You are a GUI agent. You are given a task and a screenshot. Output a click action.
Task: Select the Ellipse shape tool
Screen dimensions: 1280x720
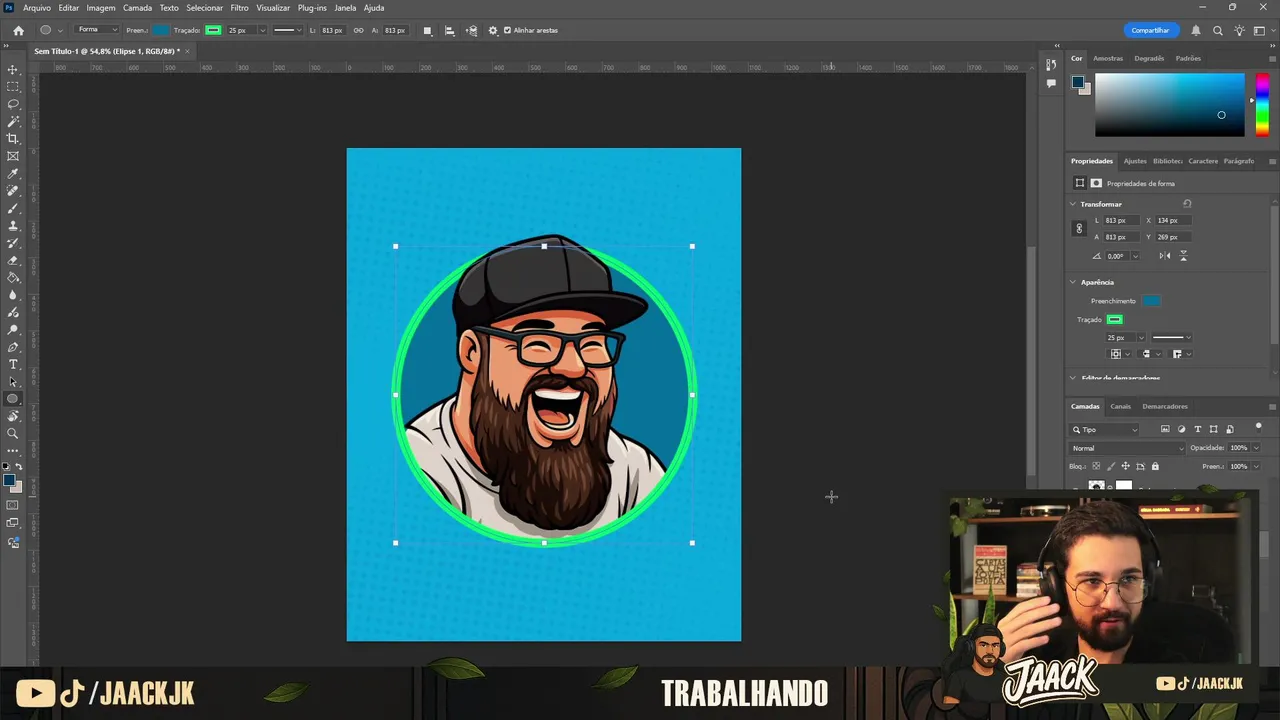tap(13, 399)
